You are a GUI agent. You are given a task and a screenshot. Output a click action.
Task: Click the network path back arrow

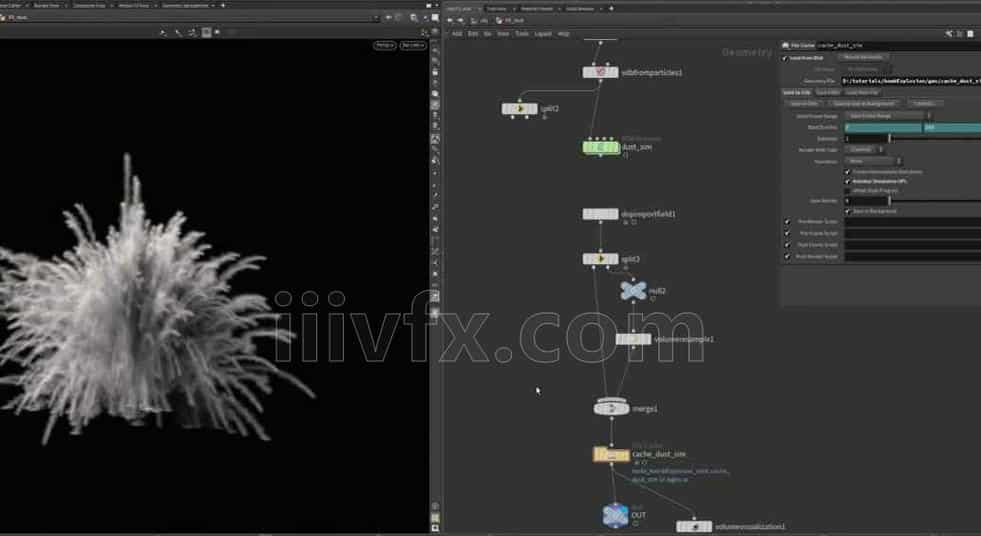tap(450, 21)
